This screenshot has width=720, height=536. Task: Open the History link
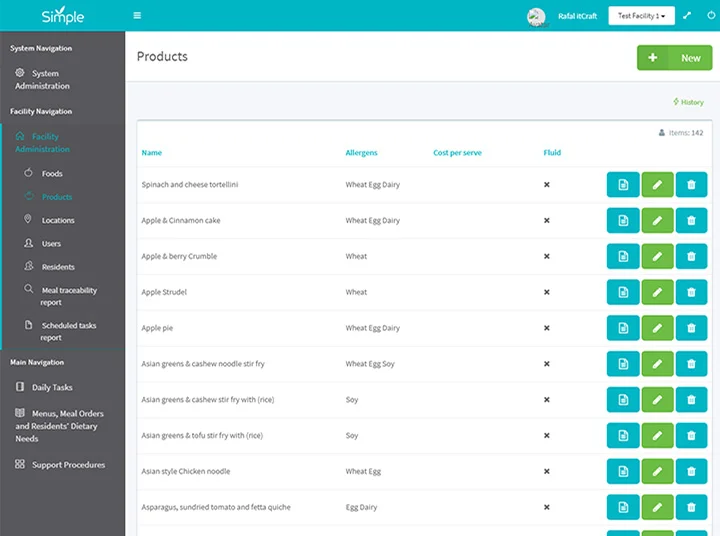688,102
